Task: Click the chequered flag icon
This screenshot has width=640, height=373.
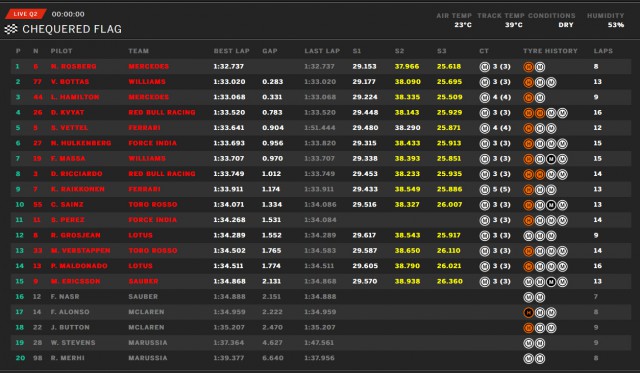Action: (11, 29)
